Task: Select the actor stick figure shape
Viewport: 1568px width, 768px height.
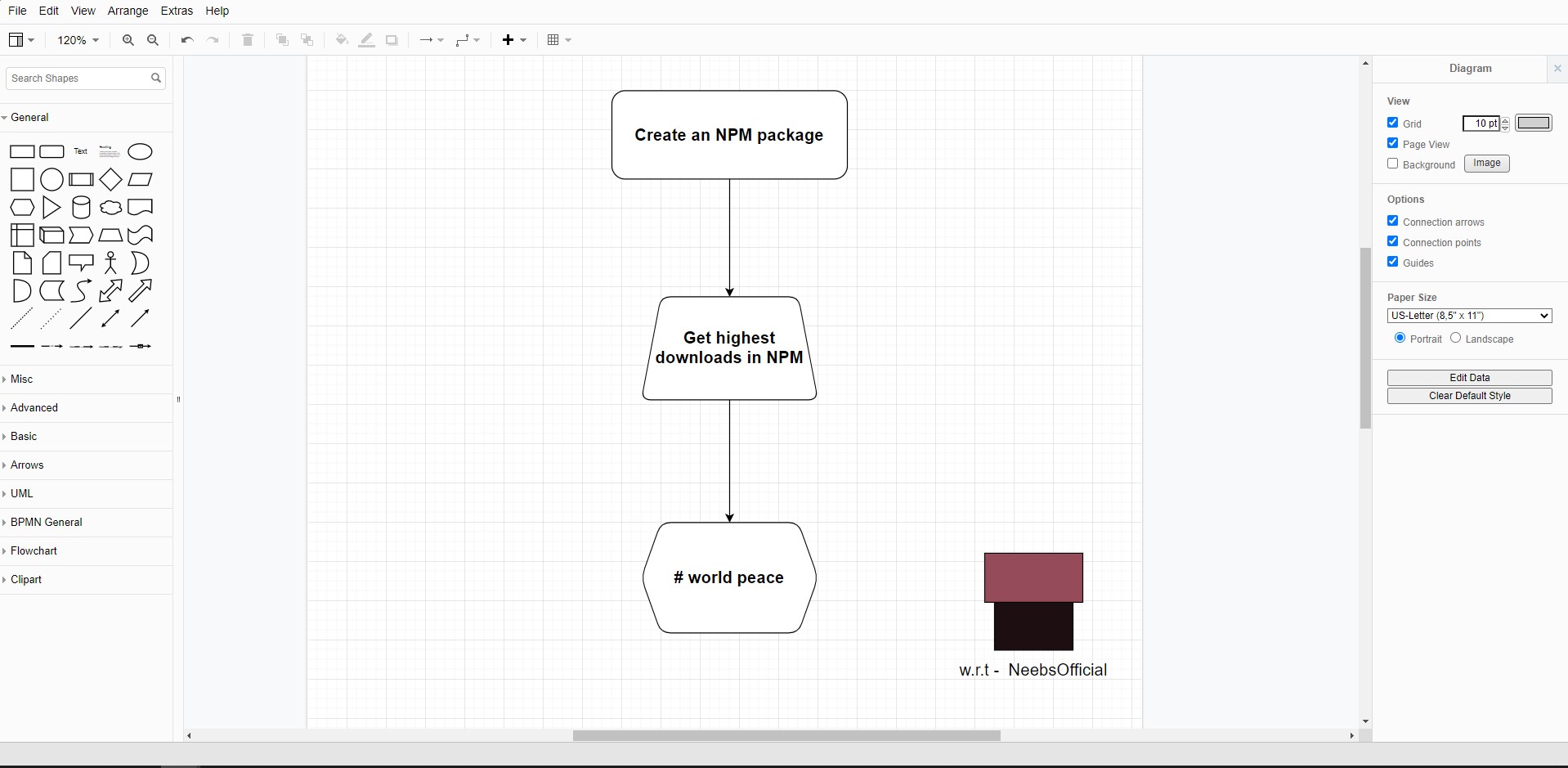Action: tap(110, 263)
